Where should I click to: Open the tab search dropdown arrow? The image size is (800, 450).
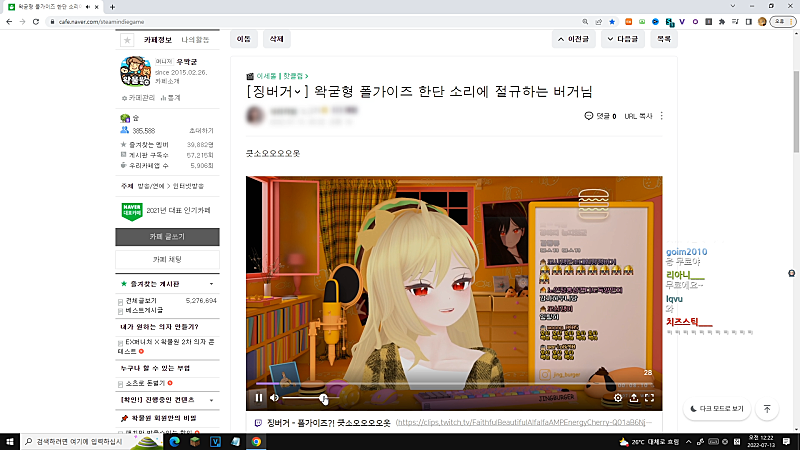click(x=733, y=6)
